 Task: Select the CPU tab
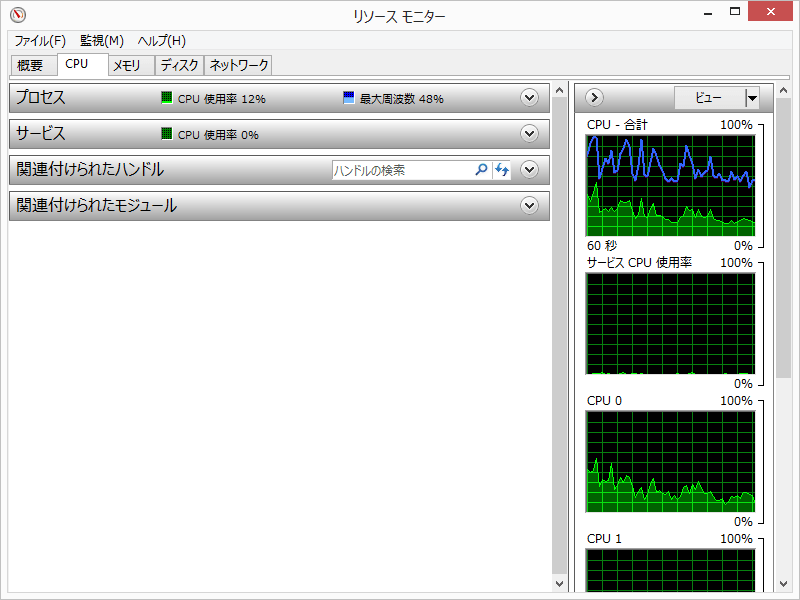click(82, 64)
